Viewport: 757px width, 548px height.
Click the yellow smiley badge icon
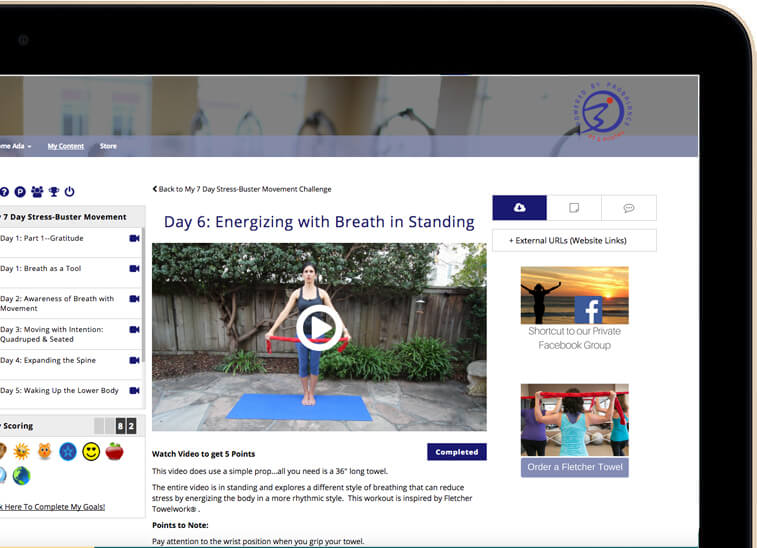click(91, 452)
